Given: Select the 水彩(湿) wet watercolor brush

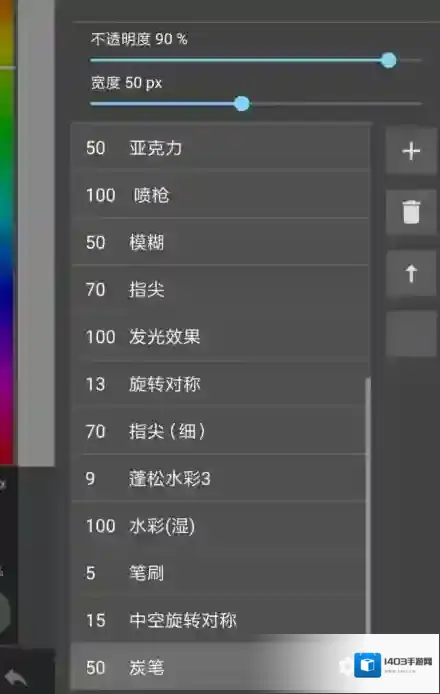Looking at the screenshot, I should [x=219, y=526].
